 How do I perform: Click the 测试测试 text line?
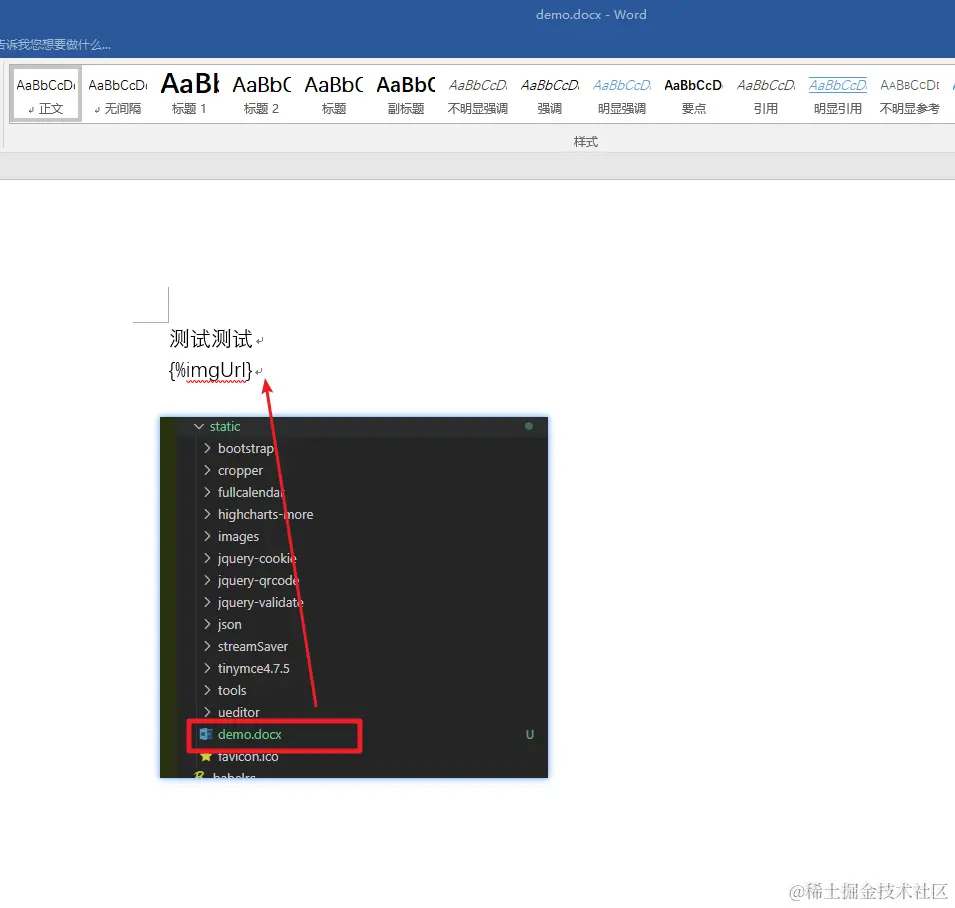point(211,339)
